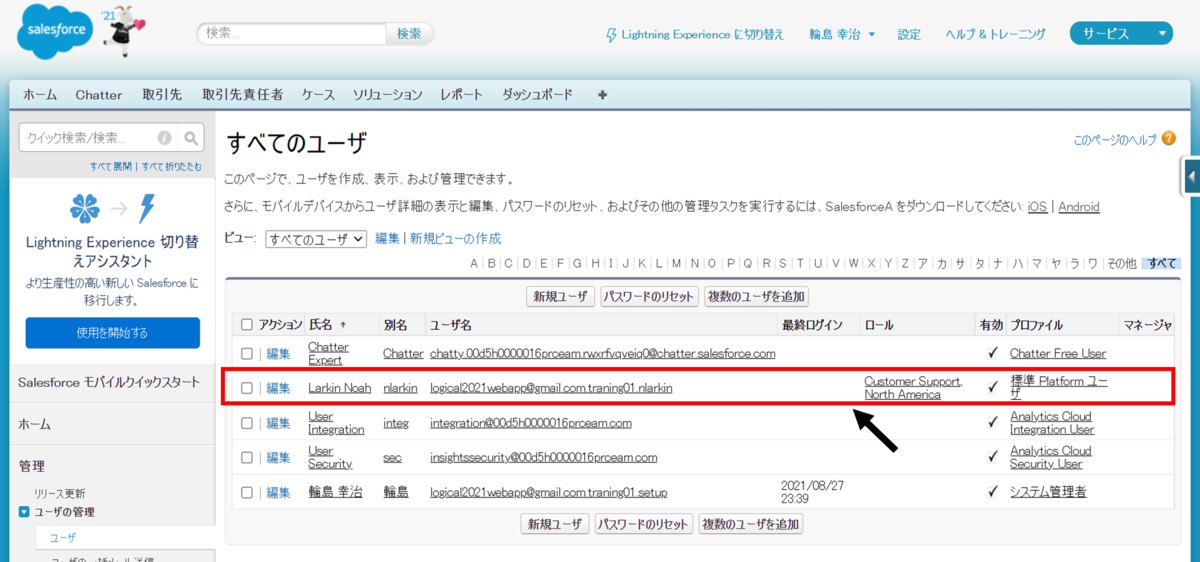Image resolution: width=1200 pixels, height=562 pixels.
Task: Open ヘルプ & トレーニング link
Action: [996, 34]
